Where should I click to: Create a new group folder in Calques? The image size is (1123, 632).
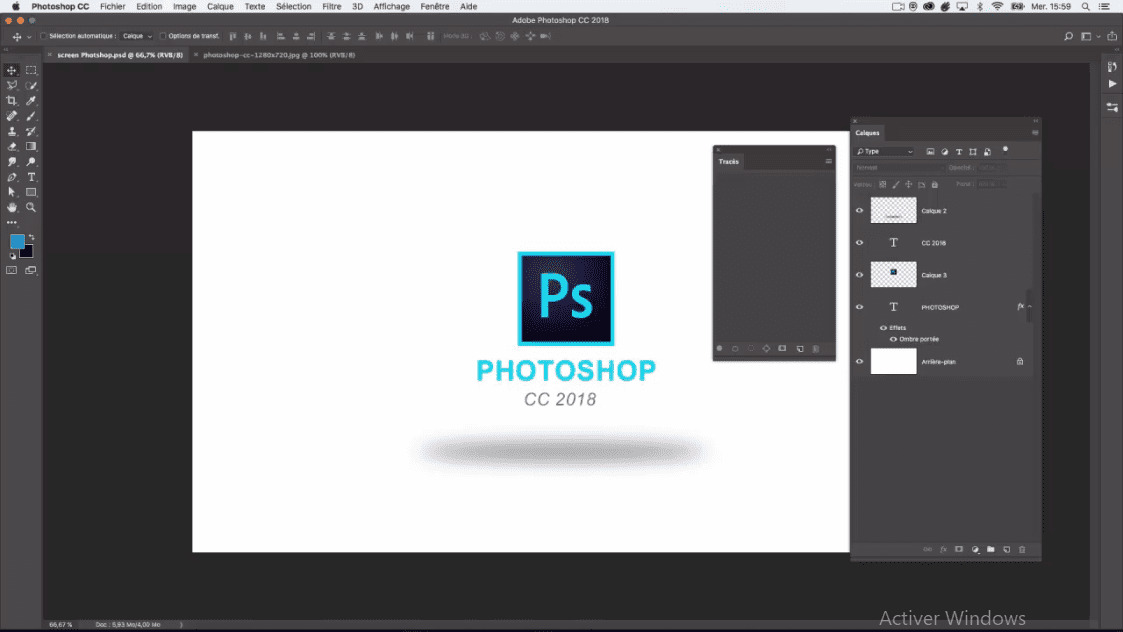991,550
